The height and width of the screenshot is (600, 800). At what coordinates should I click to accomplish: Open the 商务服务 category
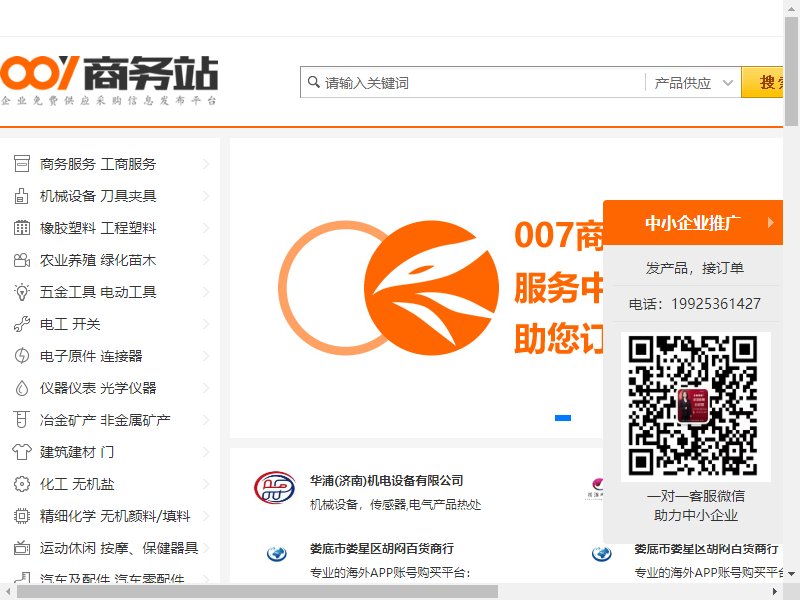tap(68, 164)
